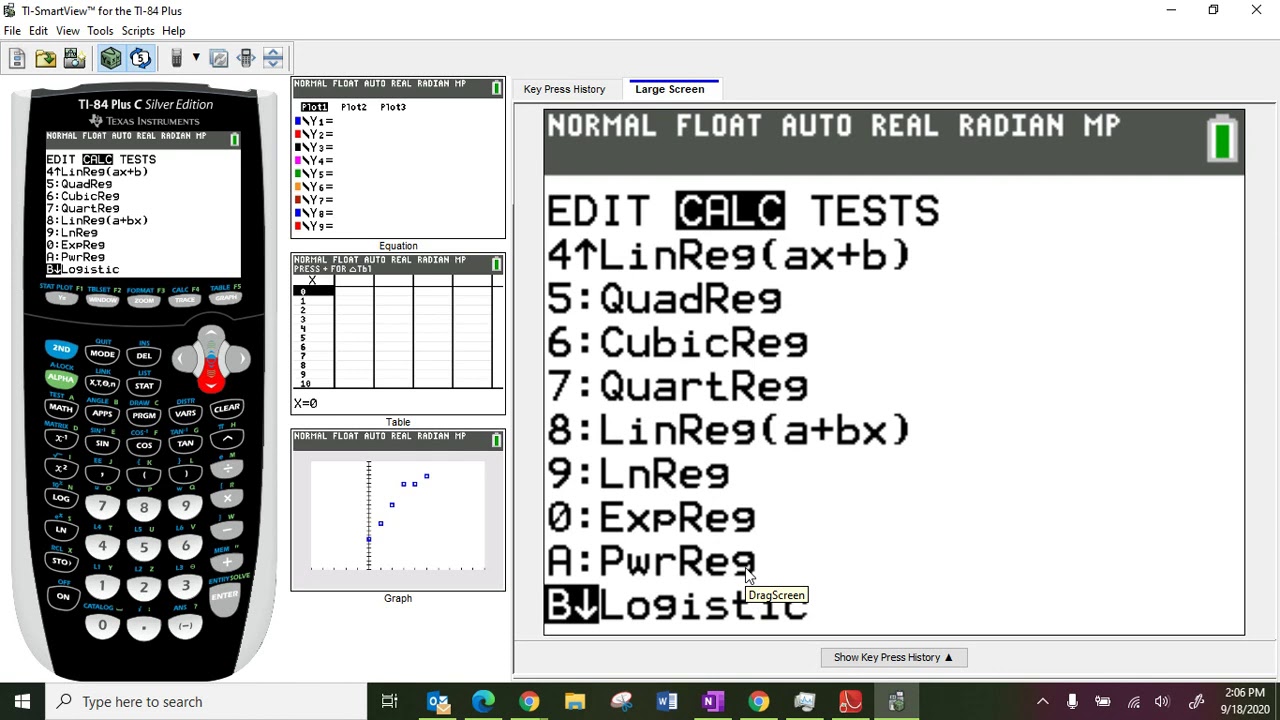
Task: Click the 0:ExpReg line on large screen
Action: click(651, 517)
